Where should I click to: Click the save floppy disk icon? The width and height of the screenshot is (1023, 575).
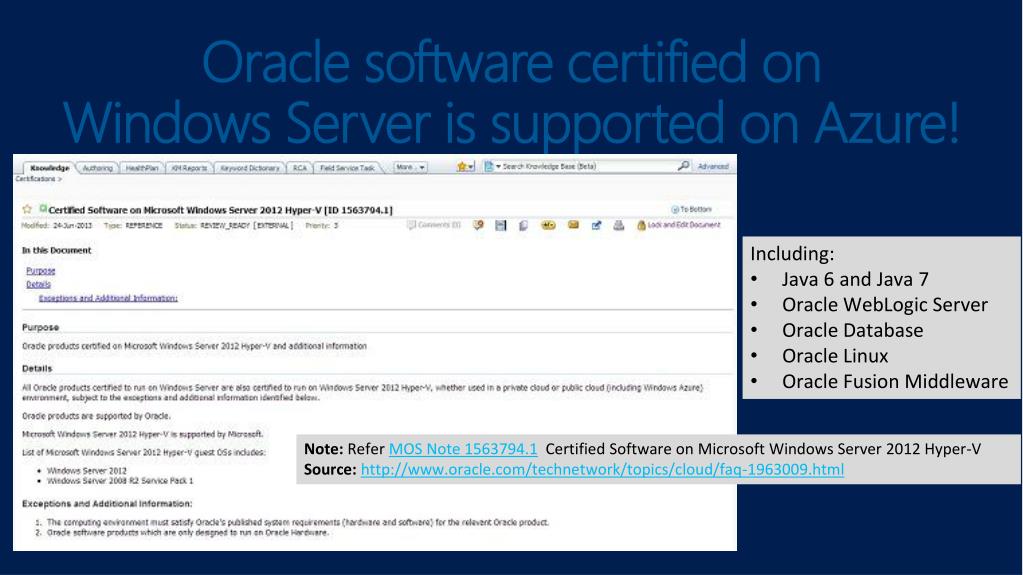(x=500, y=225)
